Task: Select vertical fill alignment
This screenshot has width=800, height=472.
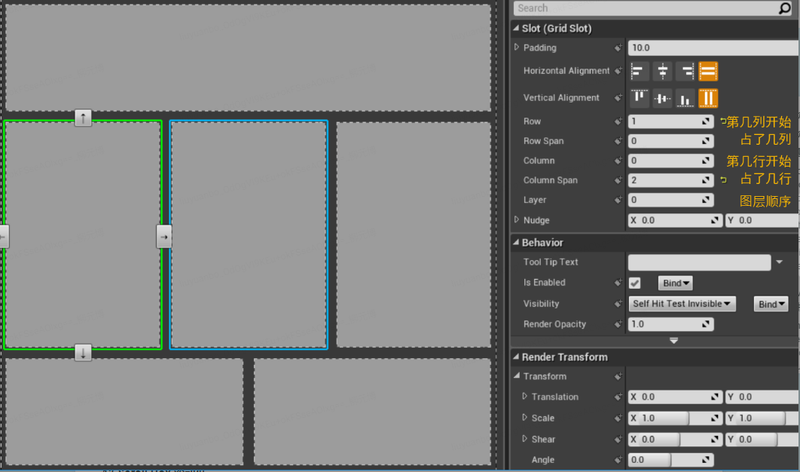Action: pos(708,98)
